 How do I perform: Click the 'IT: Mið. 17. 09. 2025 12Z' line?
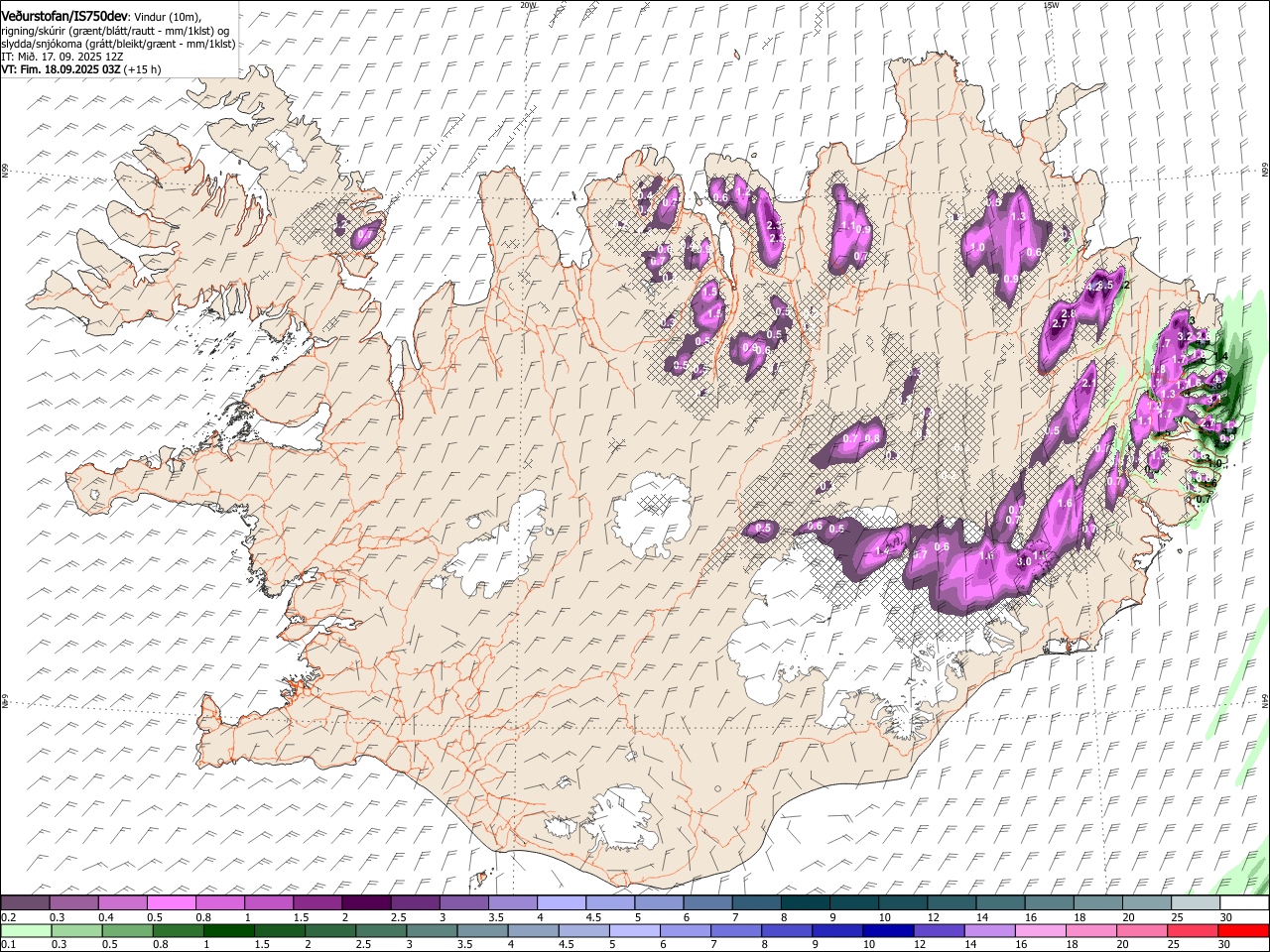pos(62,57)
